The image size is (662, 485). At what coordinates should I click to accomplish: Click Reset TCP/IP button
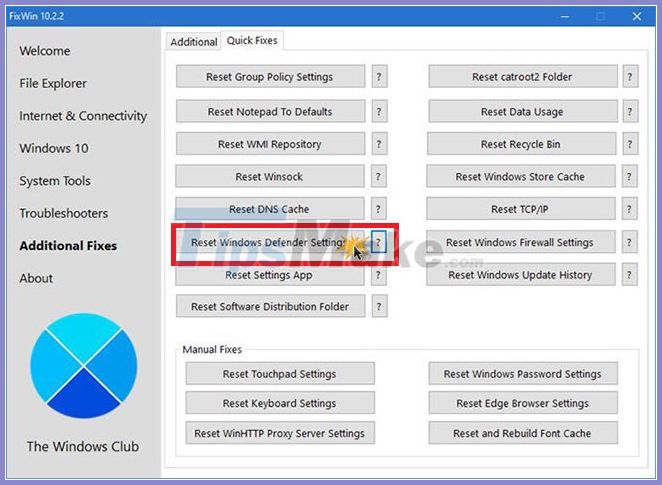point(521,209)
